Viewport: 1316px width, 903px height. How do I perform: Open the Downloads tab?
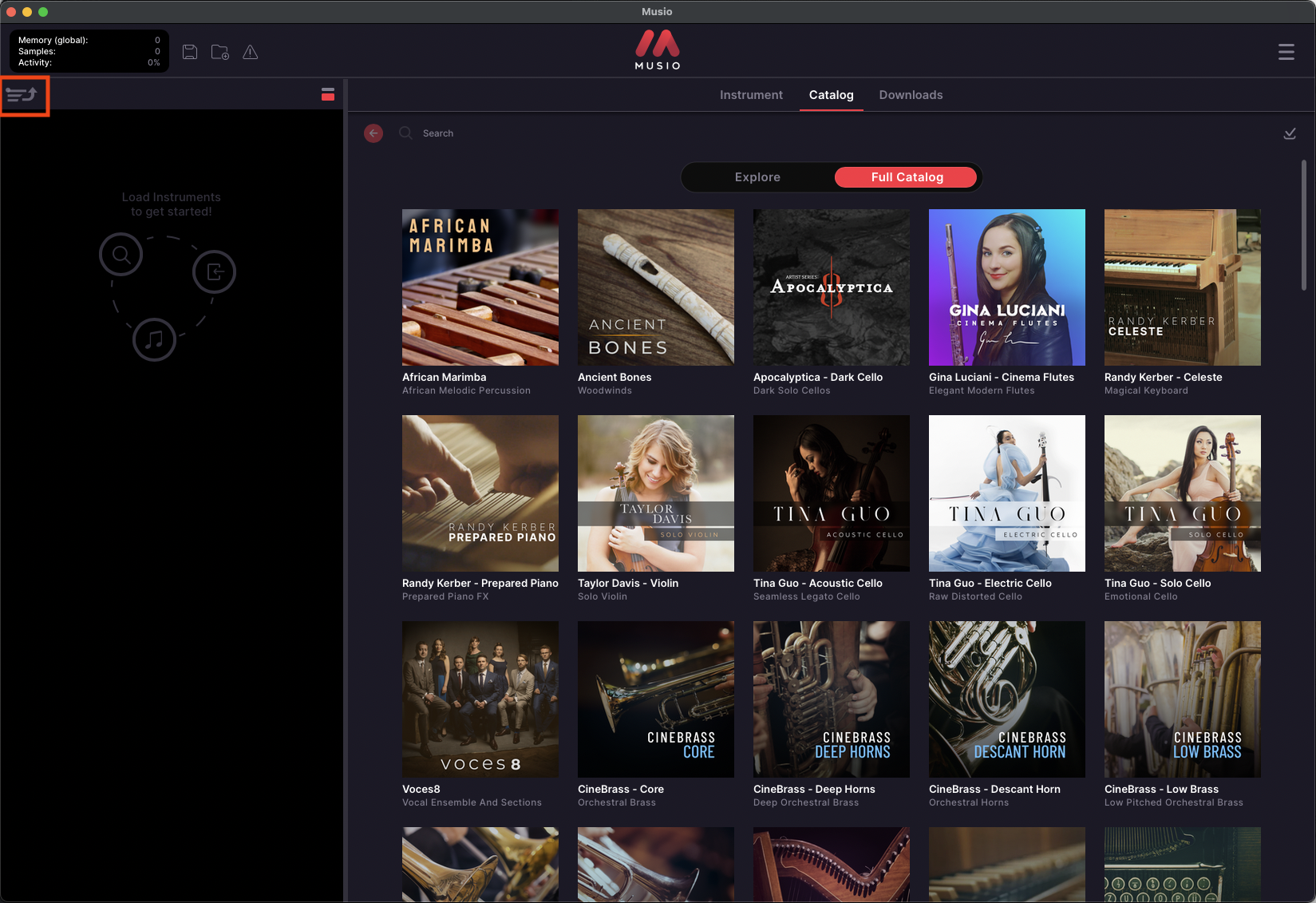click(911, 95)
